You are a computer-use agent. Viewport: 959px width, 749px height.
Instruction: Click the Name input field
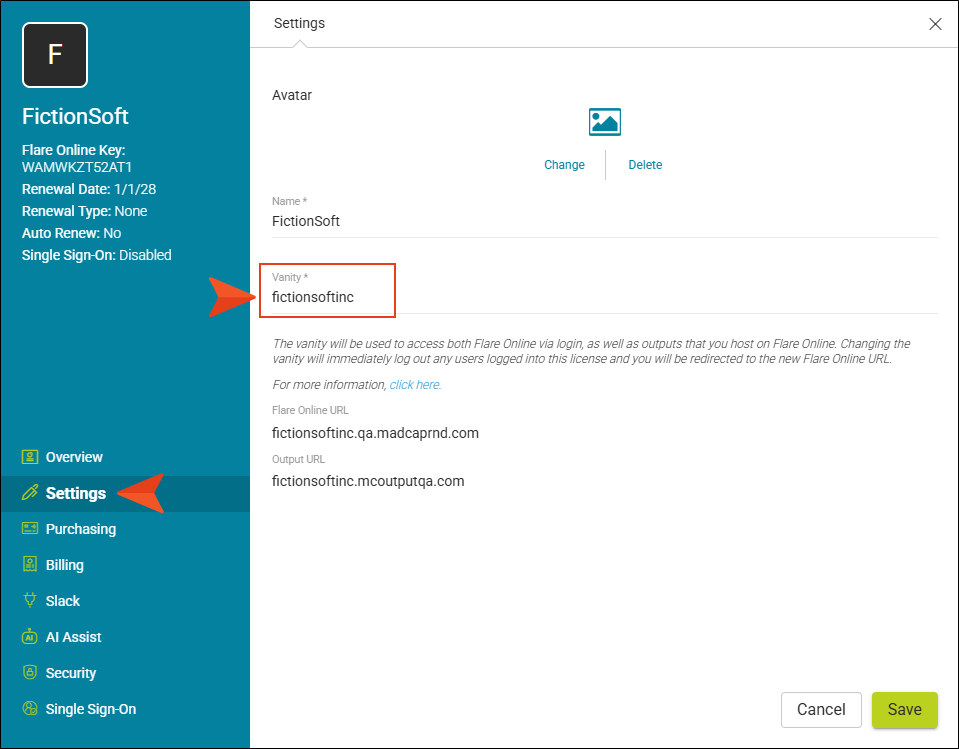pyautogui.click(x=605, y=221)
